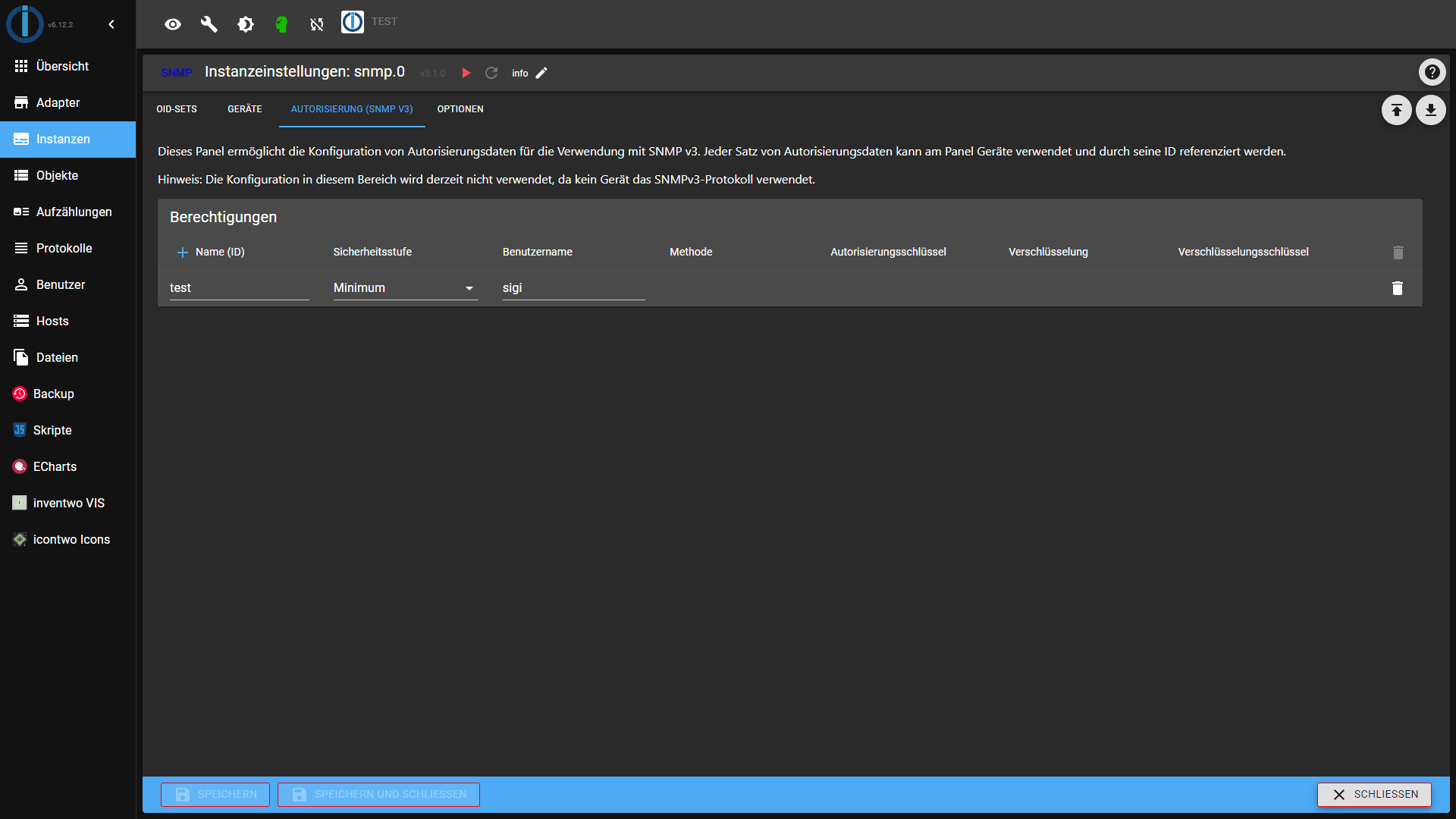Click the TEST host logo icon
This screenshot has width=1456, height=819.
[353, 22]
